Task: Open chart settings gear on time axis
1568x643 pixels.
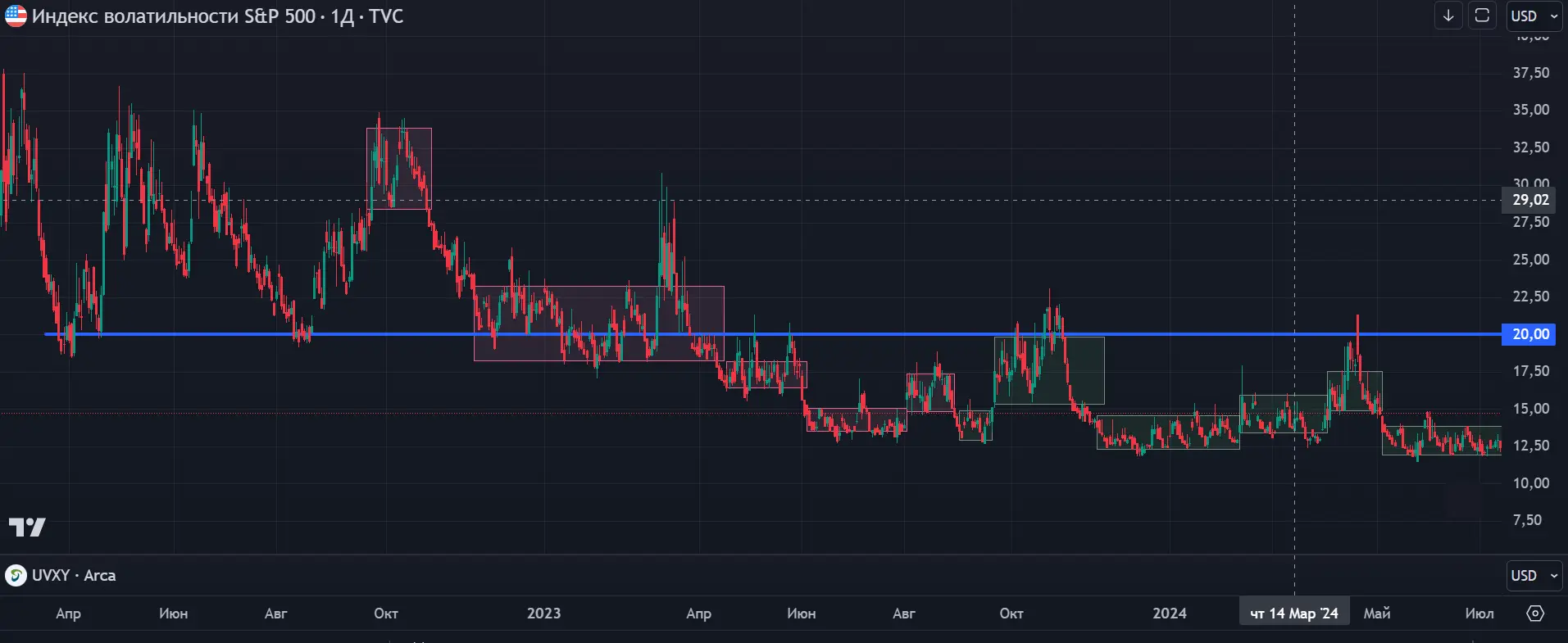Action: pos(1535,613)
